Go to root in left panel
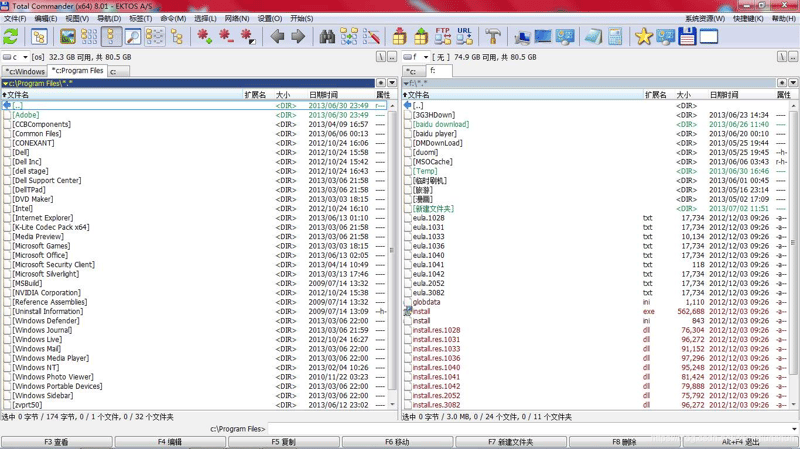The image size is (800, 449). [381, 57]
